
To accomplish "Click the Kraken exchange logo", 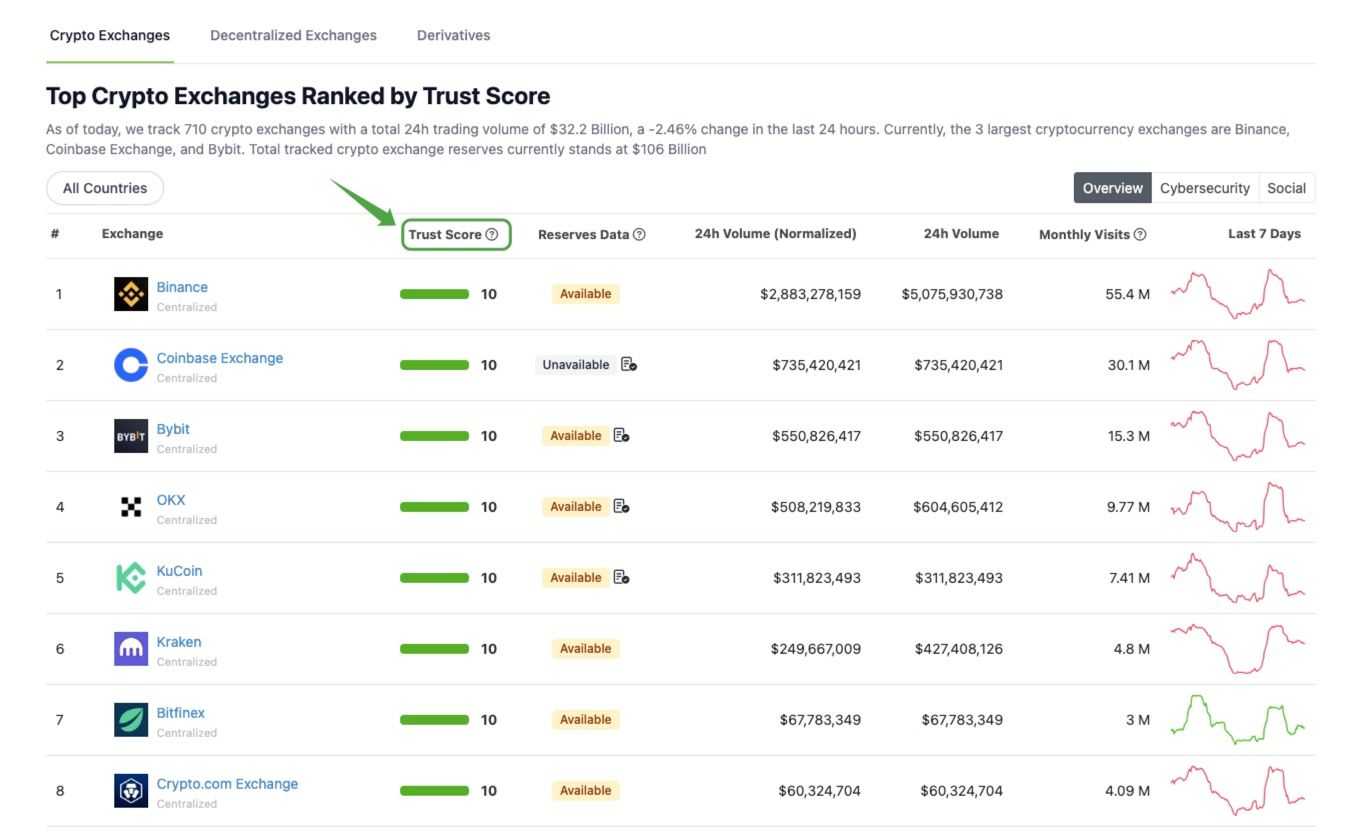I will coord(130,649).
